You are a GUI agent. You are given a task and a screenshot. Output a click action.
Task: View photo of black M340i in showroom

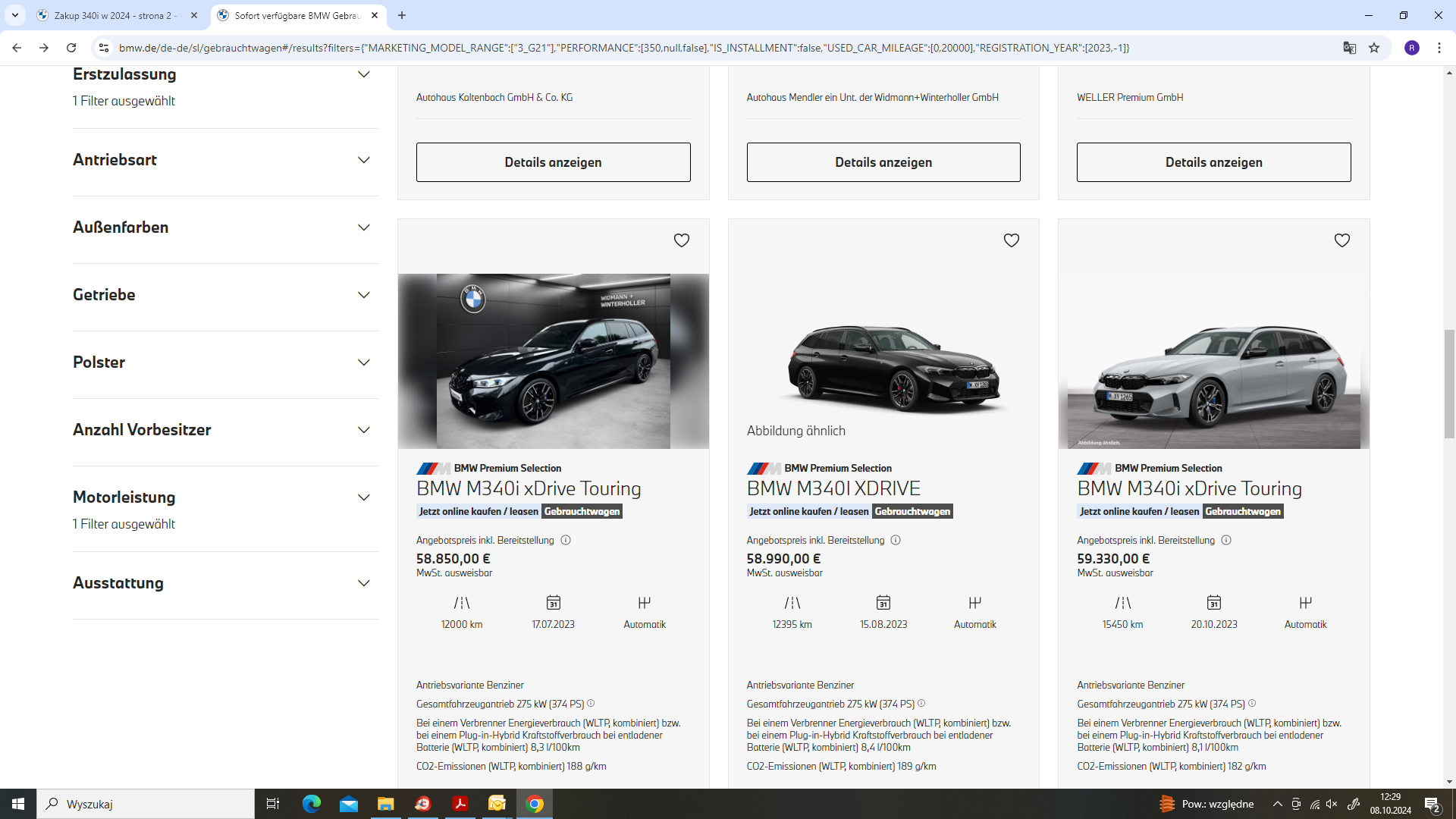(x=554, y=361)
